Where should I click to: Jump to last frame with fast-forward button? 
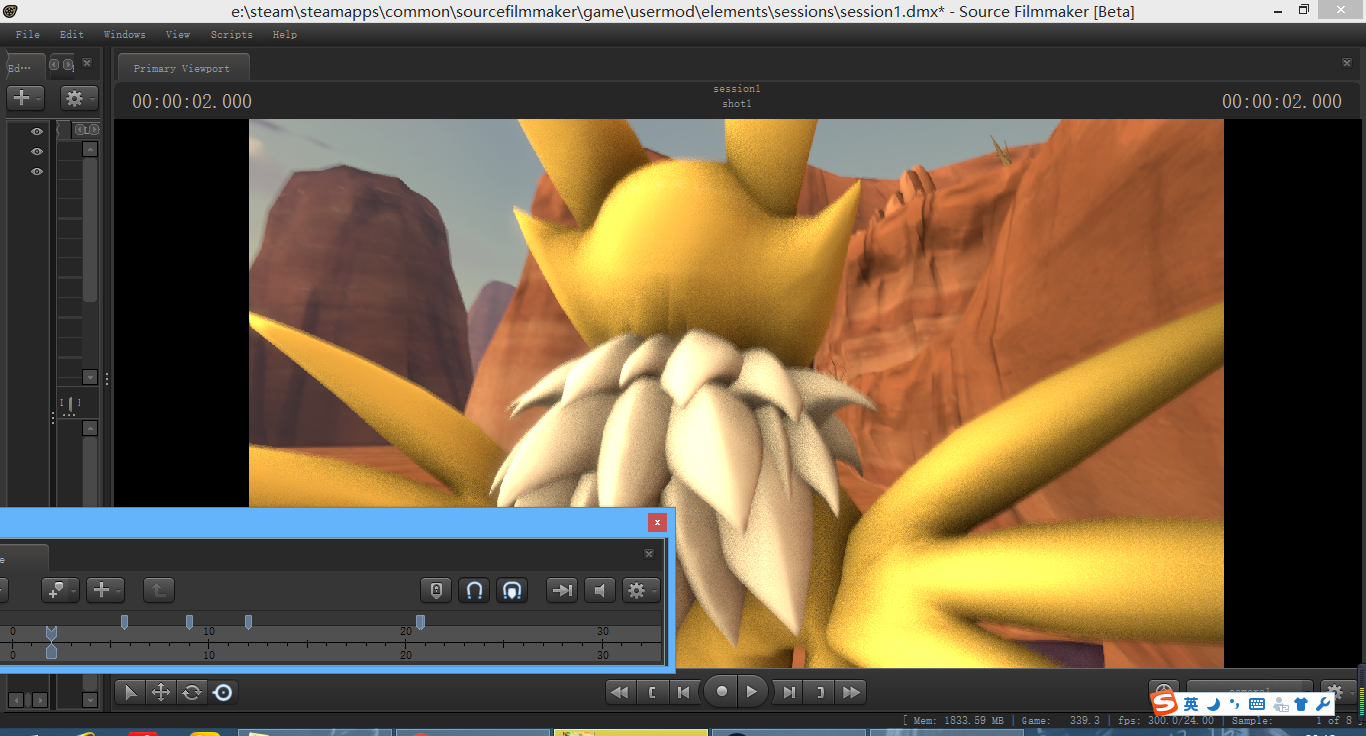(x=851, y=692)
